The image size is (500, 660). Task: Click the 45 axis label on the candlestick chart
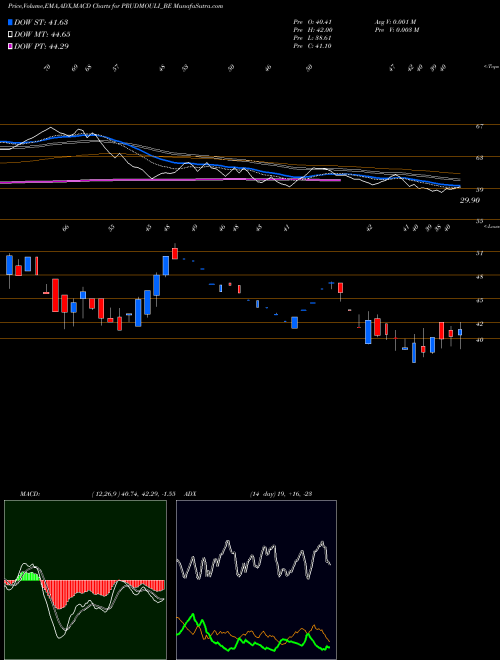(x=479, y=301)
